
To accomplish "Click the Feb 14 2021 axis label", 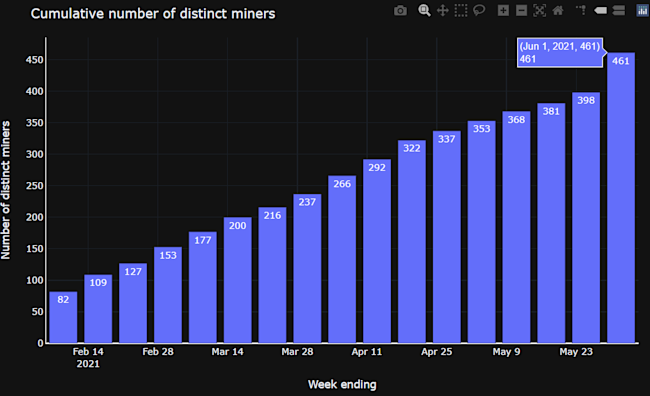I will 88,357.
